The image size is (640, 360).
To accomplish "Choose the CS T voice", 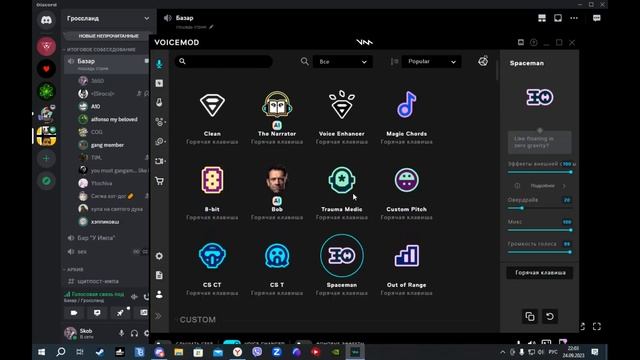I will point(277,256).
